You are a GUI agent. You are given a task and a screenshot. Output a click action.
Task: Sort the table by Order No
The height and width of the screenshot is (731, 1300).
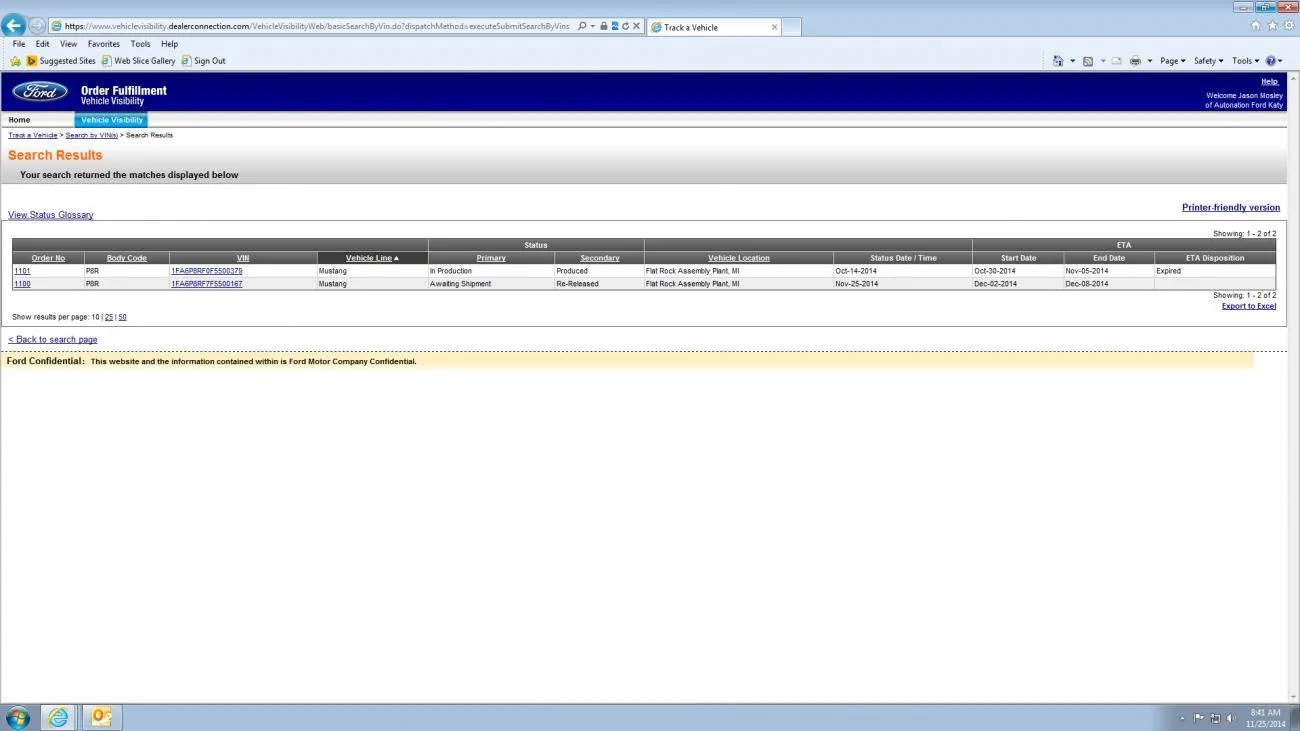coord(48,258)
